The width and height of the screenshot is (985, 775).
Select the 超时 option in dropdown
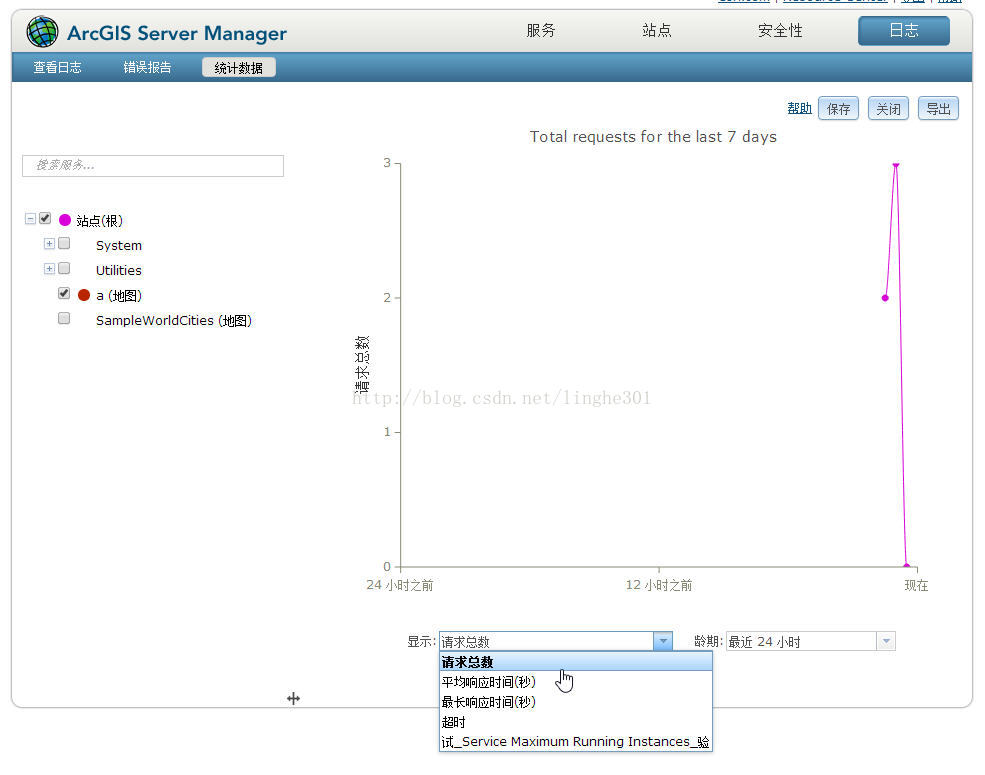[454, 722]
